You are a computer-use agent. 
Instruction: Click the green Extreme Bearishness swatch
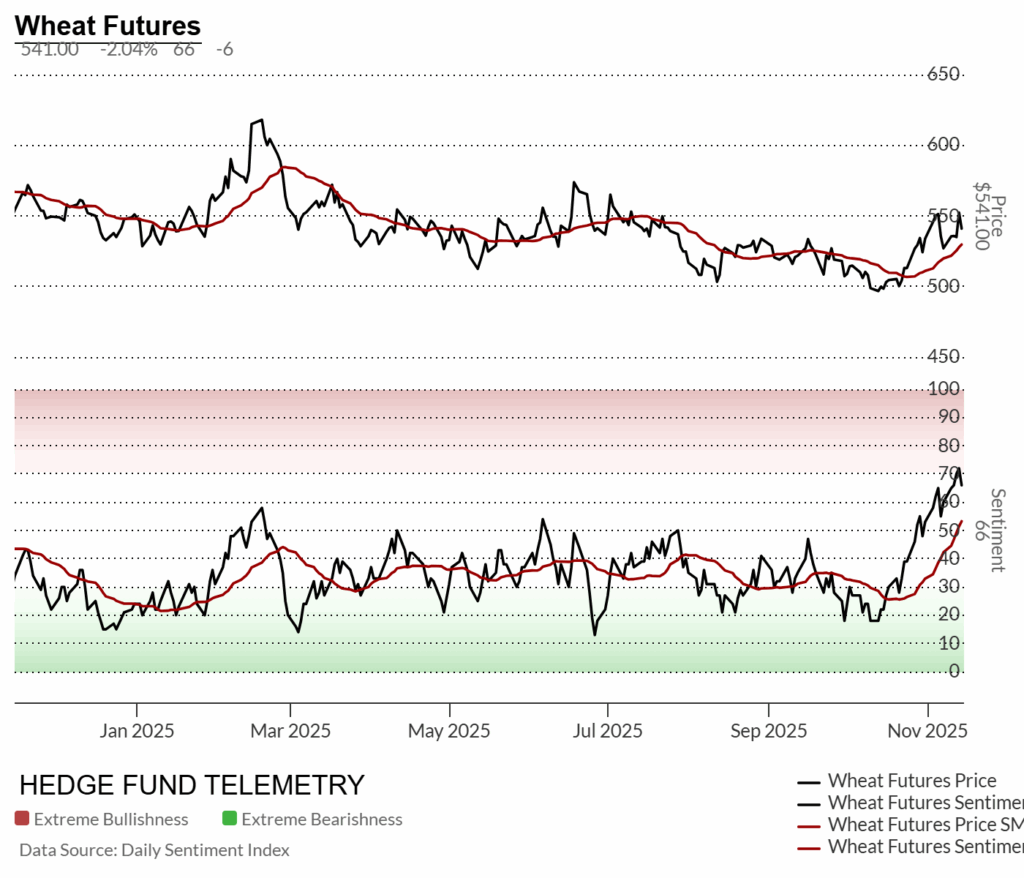pos(230,819)
